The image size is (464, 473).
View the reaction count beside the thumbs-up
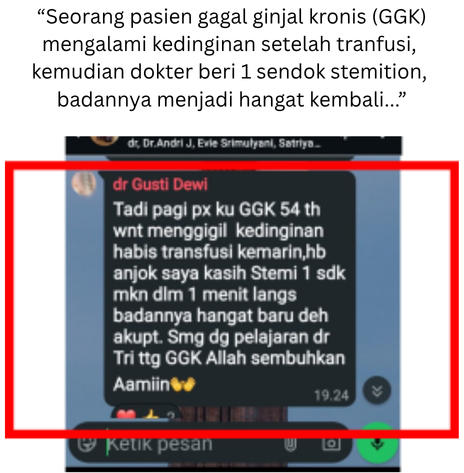pyautogui.click(x=171, y=416)
